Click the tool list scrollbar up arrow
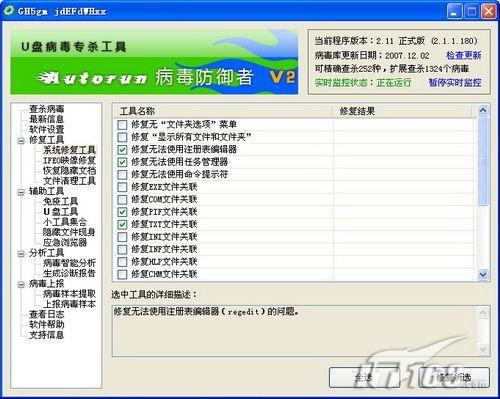The width and height of the screenshot is (500, 399). pyautogui.click(x=483, y=110)
